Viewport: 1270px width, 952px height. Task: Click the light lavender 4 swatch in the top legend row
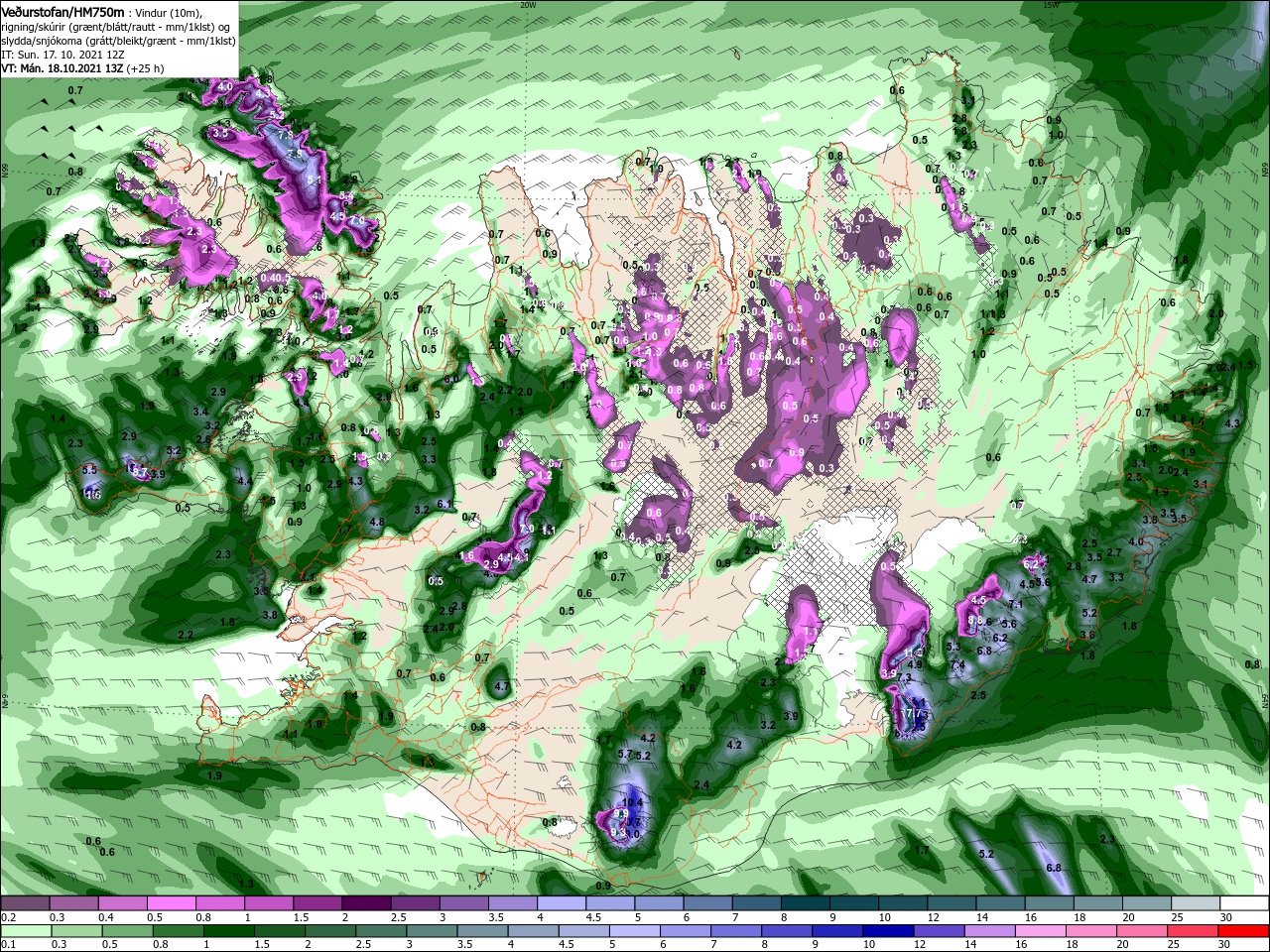561,903
